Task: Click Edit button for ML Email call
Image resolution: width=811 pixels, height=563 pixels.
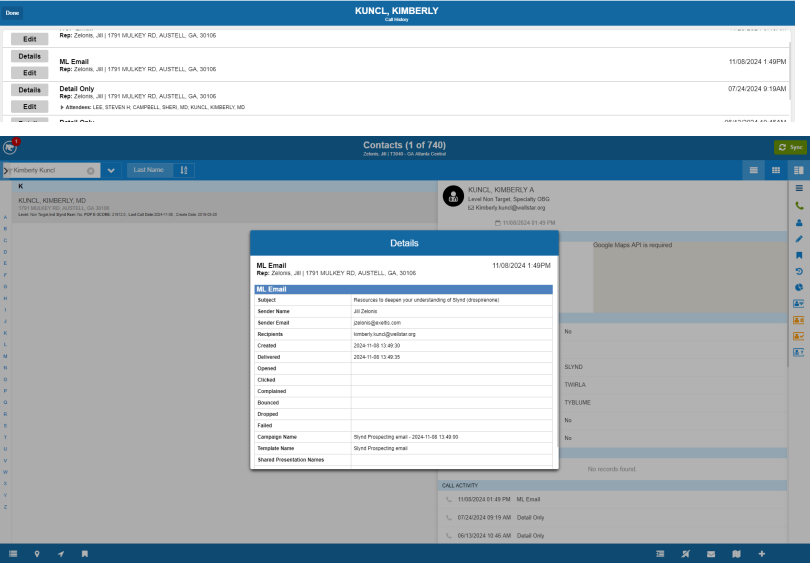Action: click(29, 73)
